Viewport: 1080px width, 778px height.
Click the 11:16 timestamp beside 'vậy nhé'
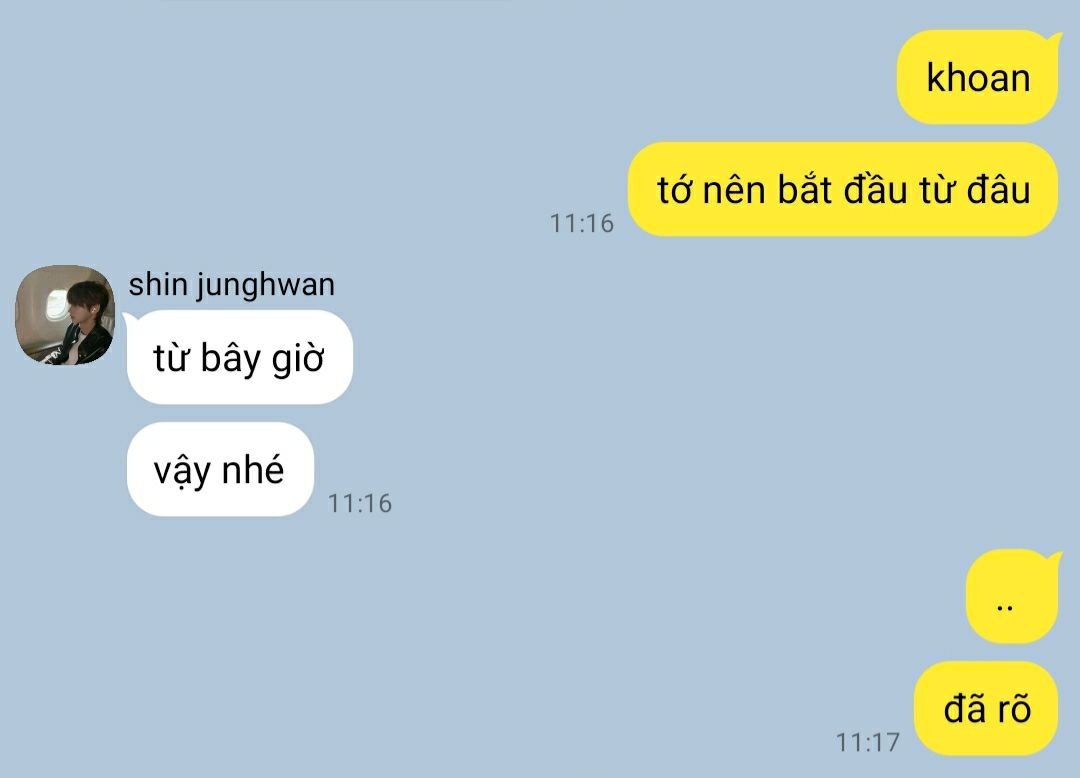tap(360, 503)
